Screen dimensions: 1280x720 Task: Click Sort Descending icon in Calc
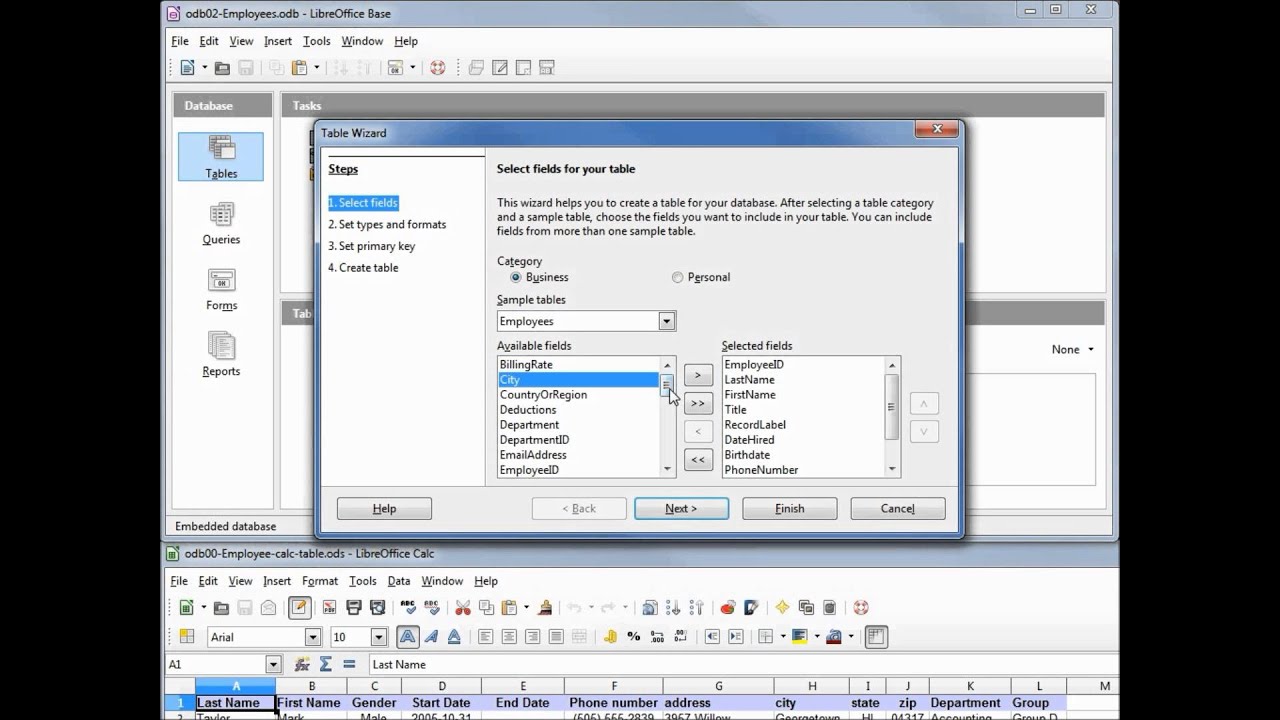coord(698,607)
